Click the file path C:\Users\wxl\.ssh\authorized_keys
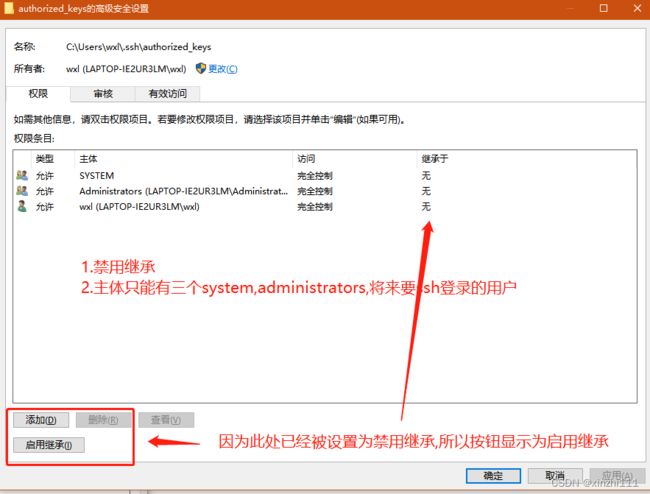The width and height of the screenshot is (650, 494). [x=138, y=47]
